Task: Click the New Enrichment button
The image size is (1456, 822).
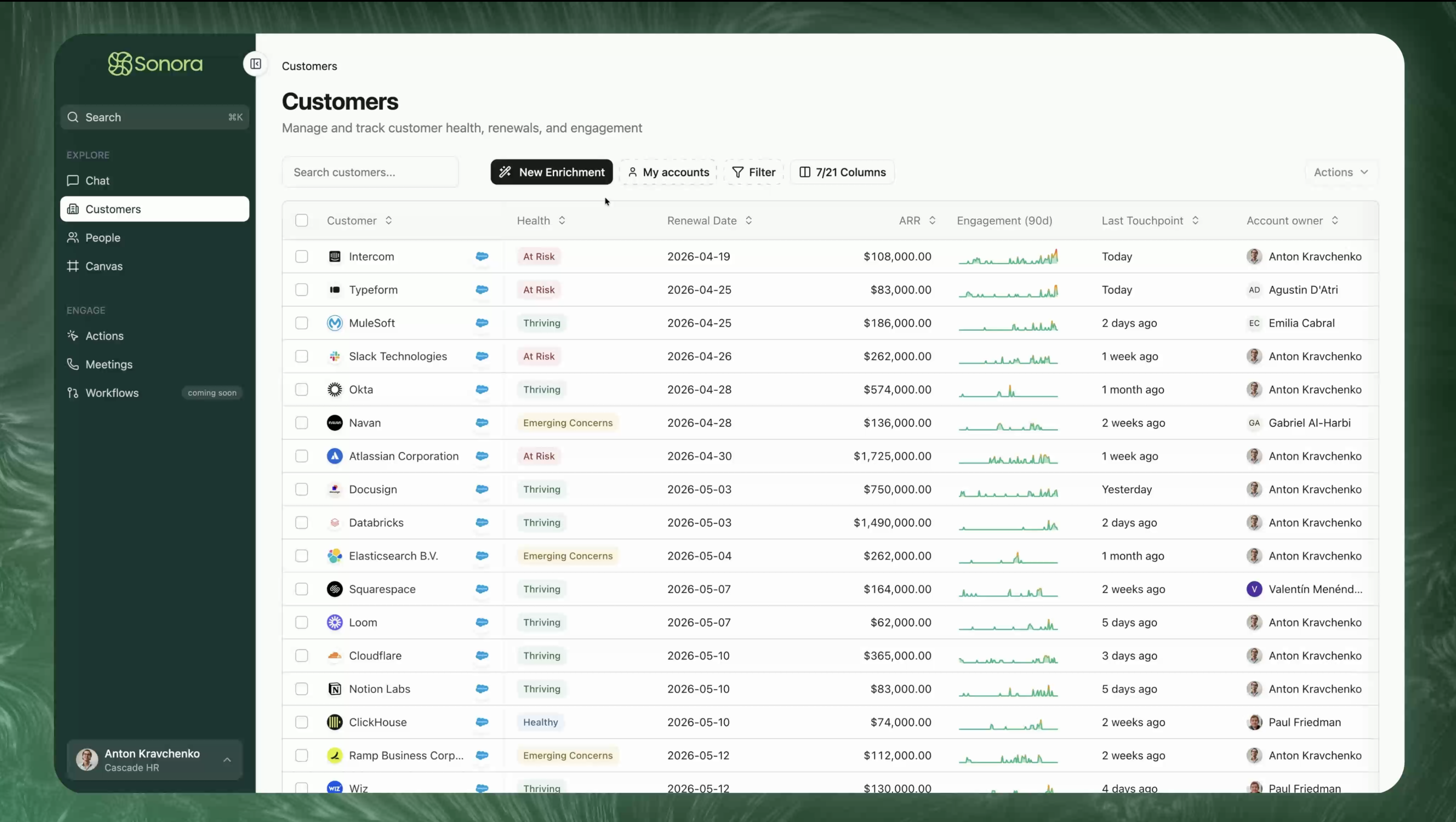Action: [x=551, y=172]
